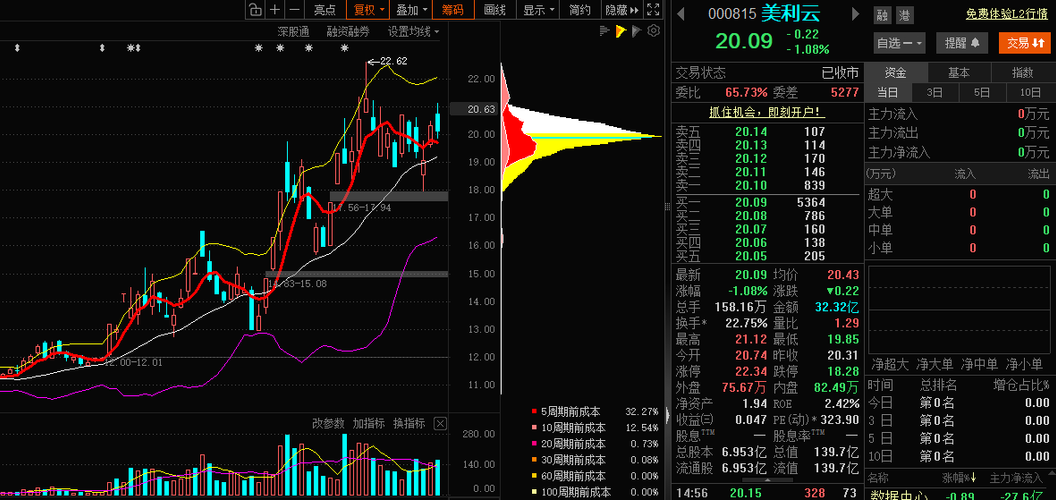Image resolution: width=1056 pixels, height=500 pixels.
Task: Select the 5日 period tab
Action: (982, 93)
